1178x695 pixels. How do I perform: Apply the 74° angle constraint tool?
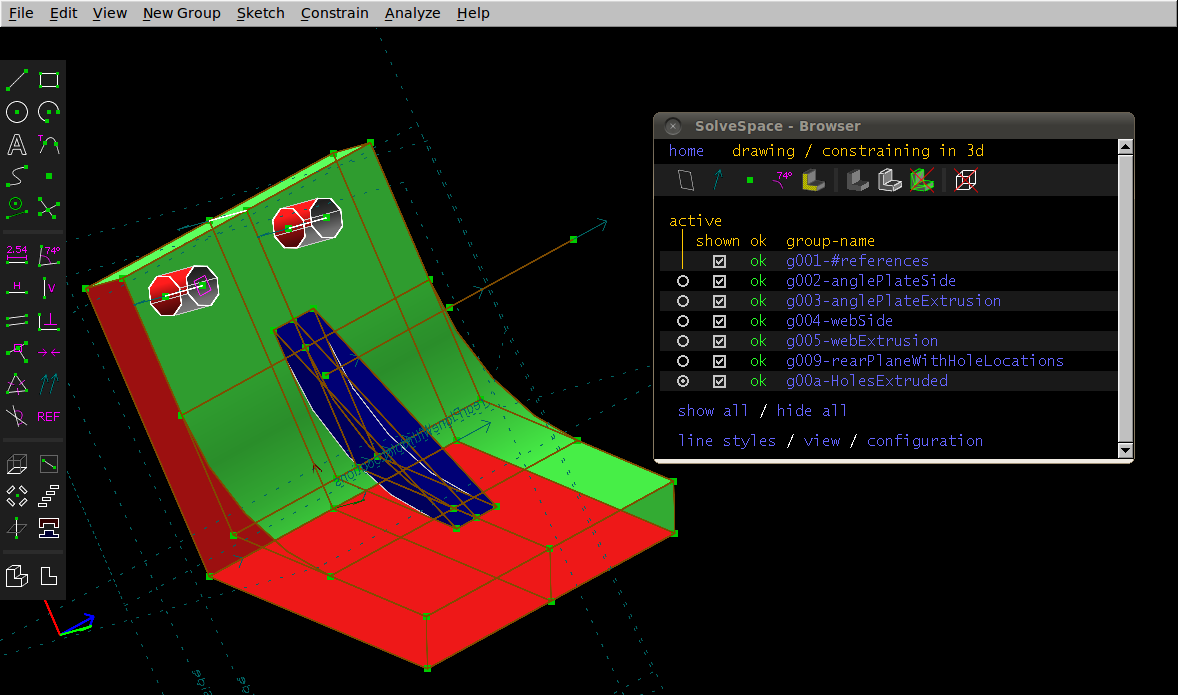click(49, 254)
